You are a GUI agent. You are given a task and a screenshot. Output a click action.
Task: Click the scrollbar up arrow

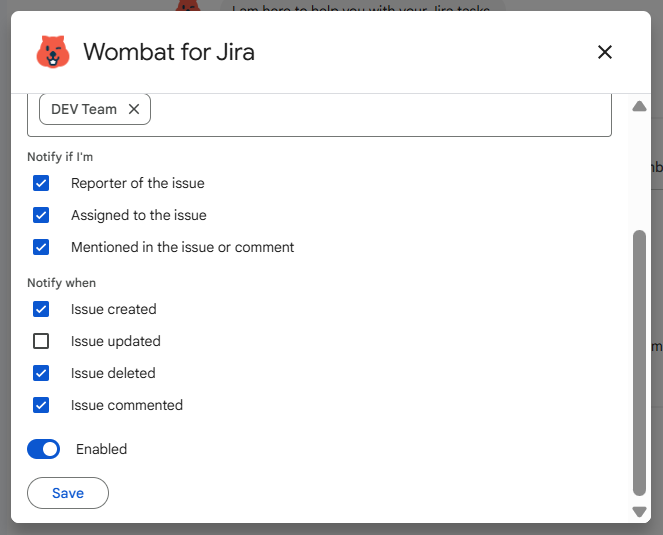point(640,106)
